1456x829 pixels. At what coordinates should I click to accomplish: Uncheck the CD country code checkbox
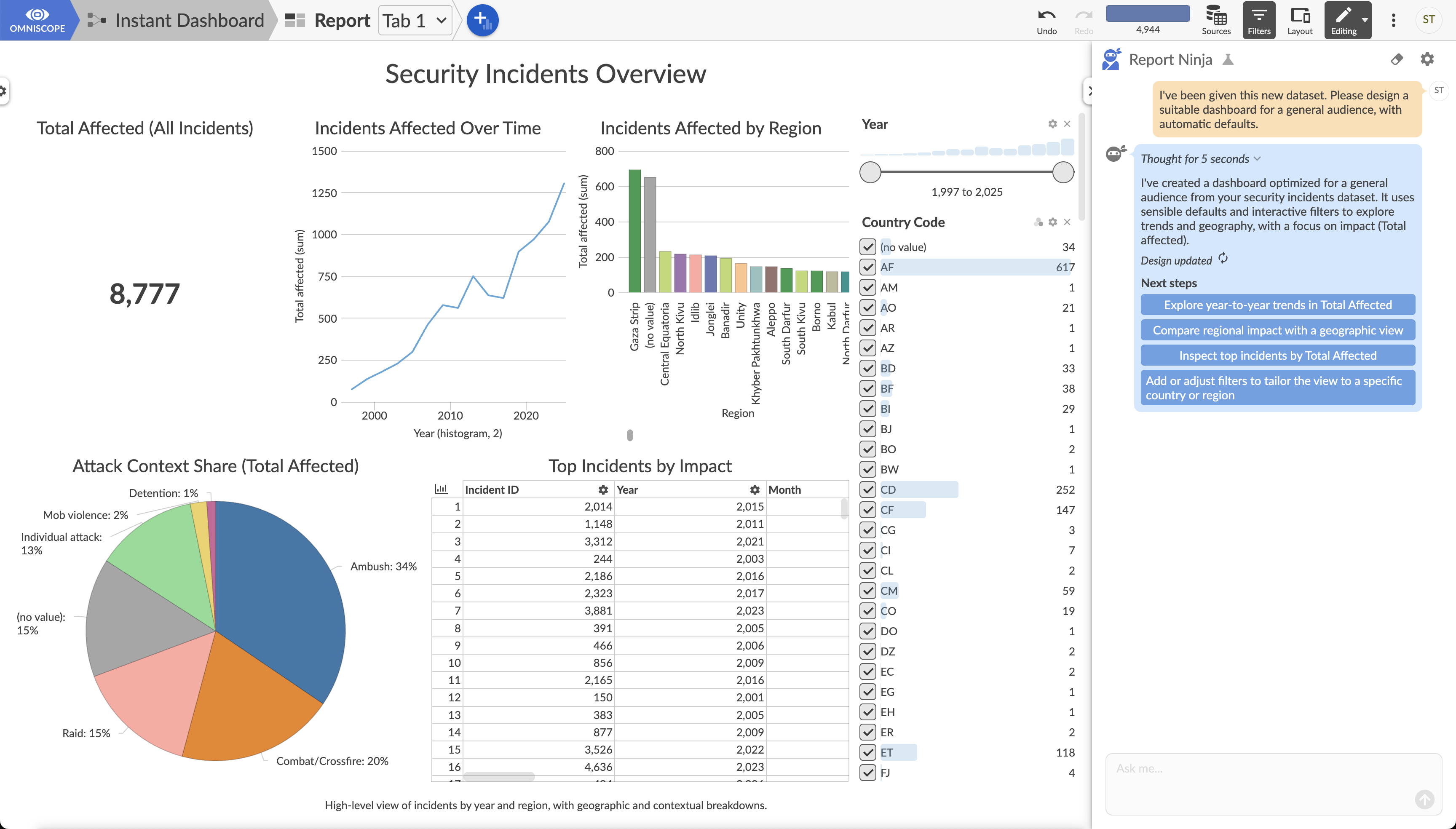click(x=868, y=489)
